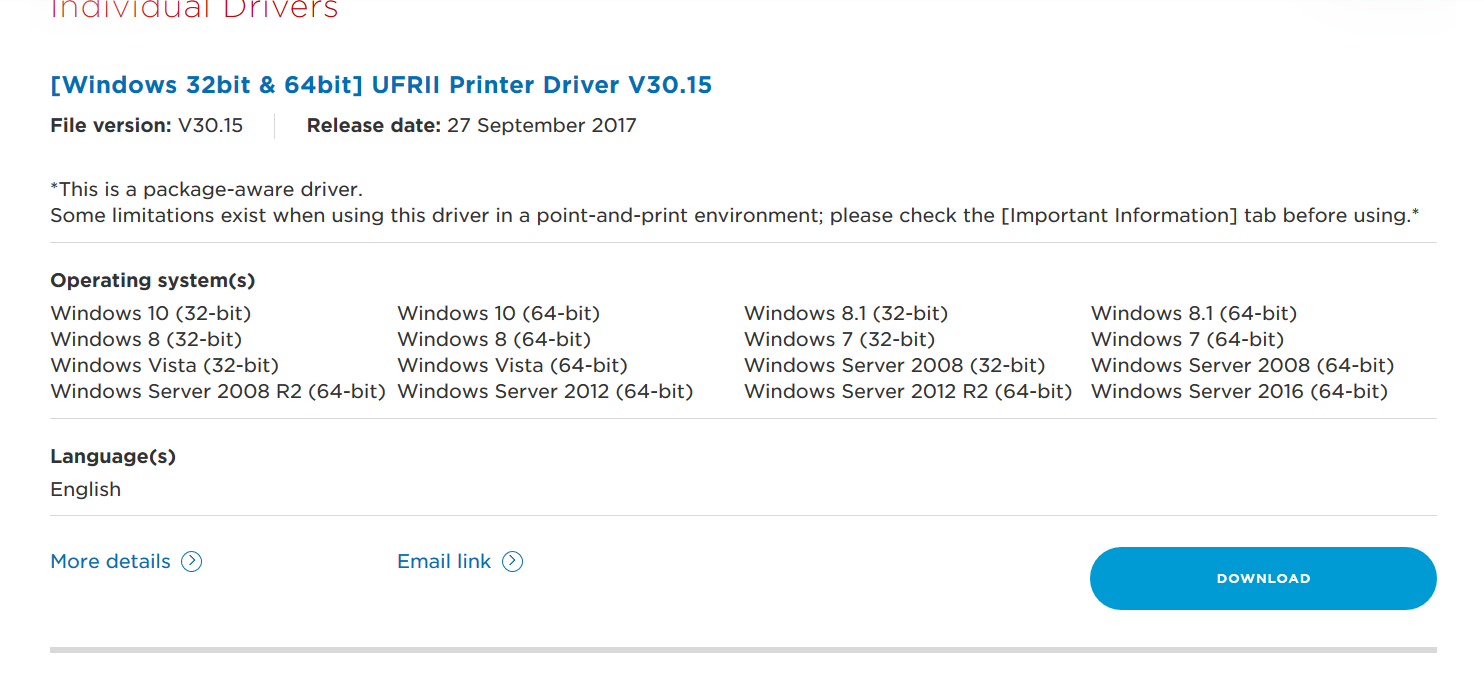Click the Windows 7 (32-bit) entry

point(840,339)
